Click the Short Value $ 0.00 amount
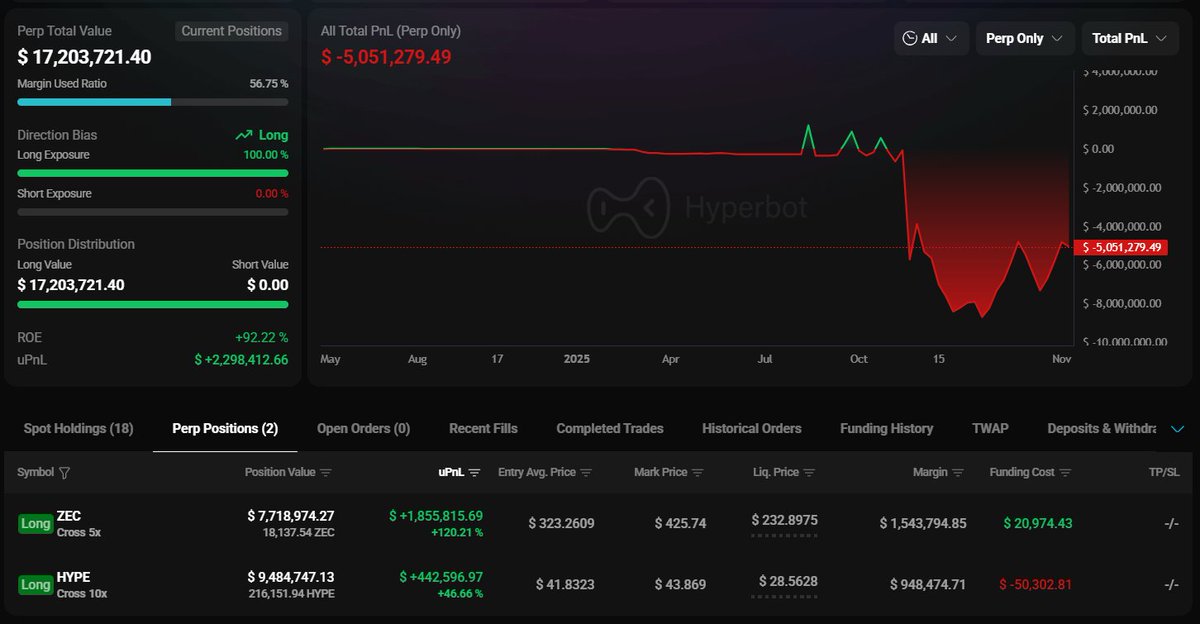 click(x=268, y=285)
